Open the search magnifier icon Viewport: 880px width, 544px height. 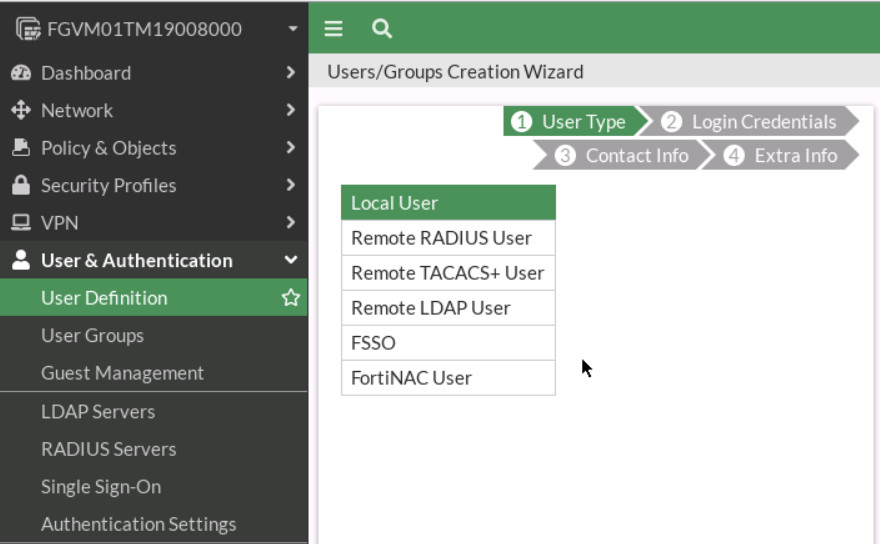(x=381, y=29)
